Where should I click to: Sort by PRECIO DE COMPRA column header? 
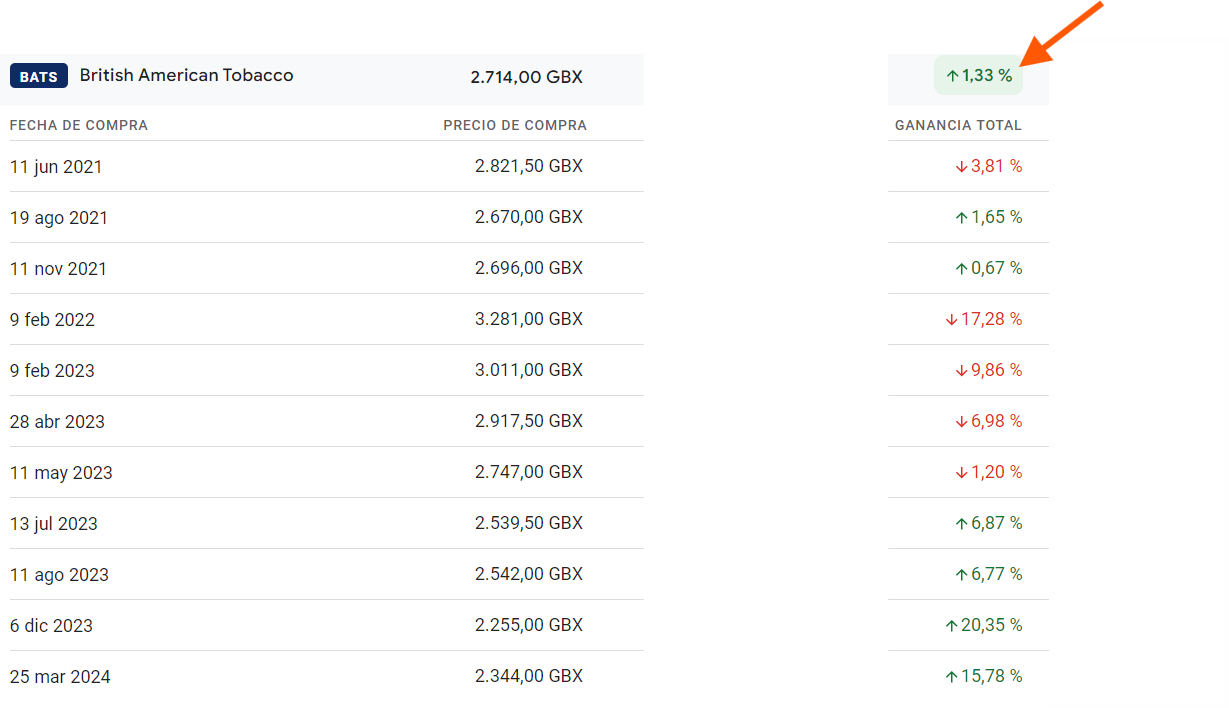pyautogui.click(x=515, y=125)
